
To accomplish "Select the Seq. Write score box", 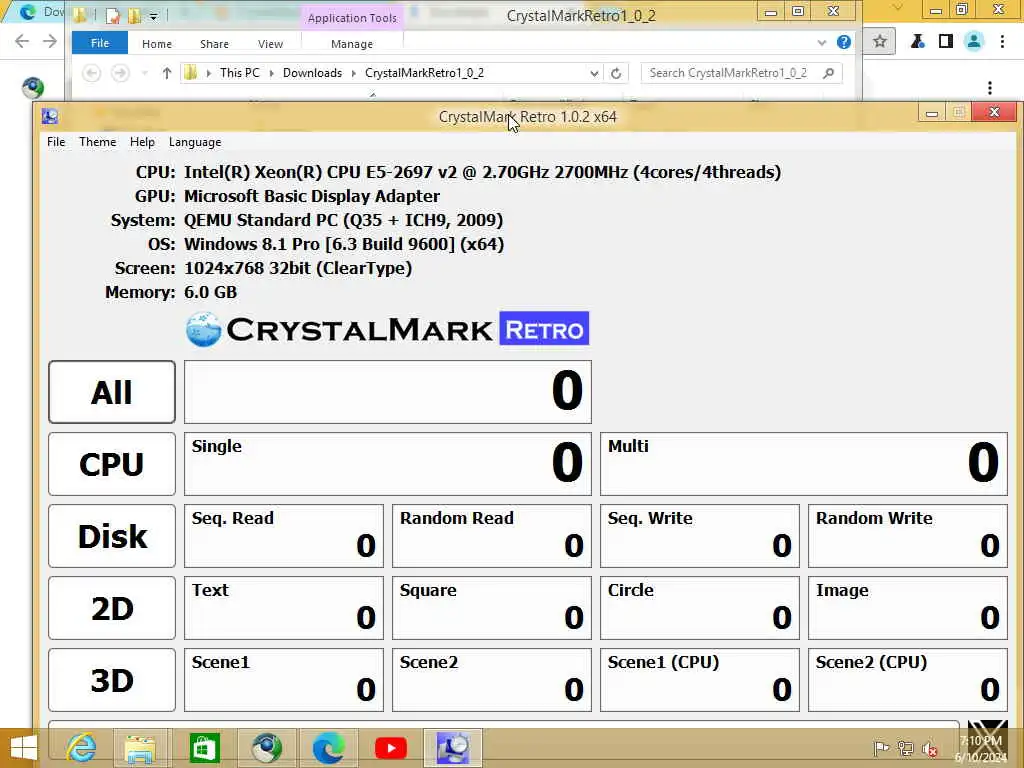I will pos(699,536).
